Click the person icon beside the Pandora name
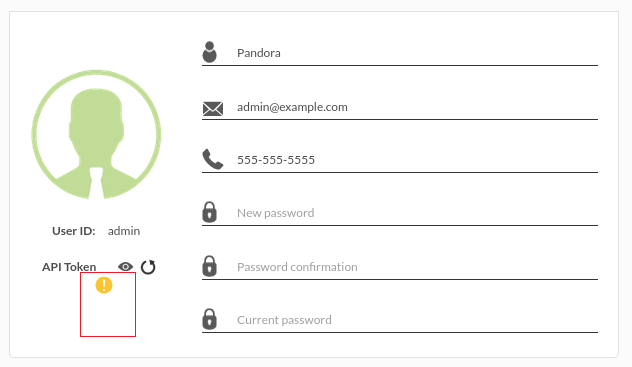This screenshot has height=367, width=632. coord(209,52)
